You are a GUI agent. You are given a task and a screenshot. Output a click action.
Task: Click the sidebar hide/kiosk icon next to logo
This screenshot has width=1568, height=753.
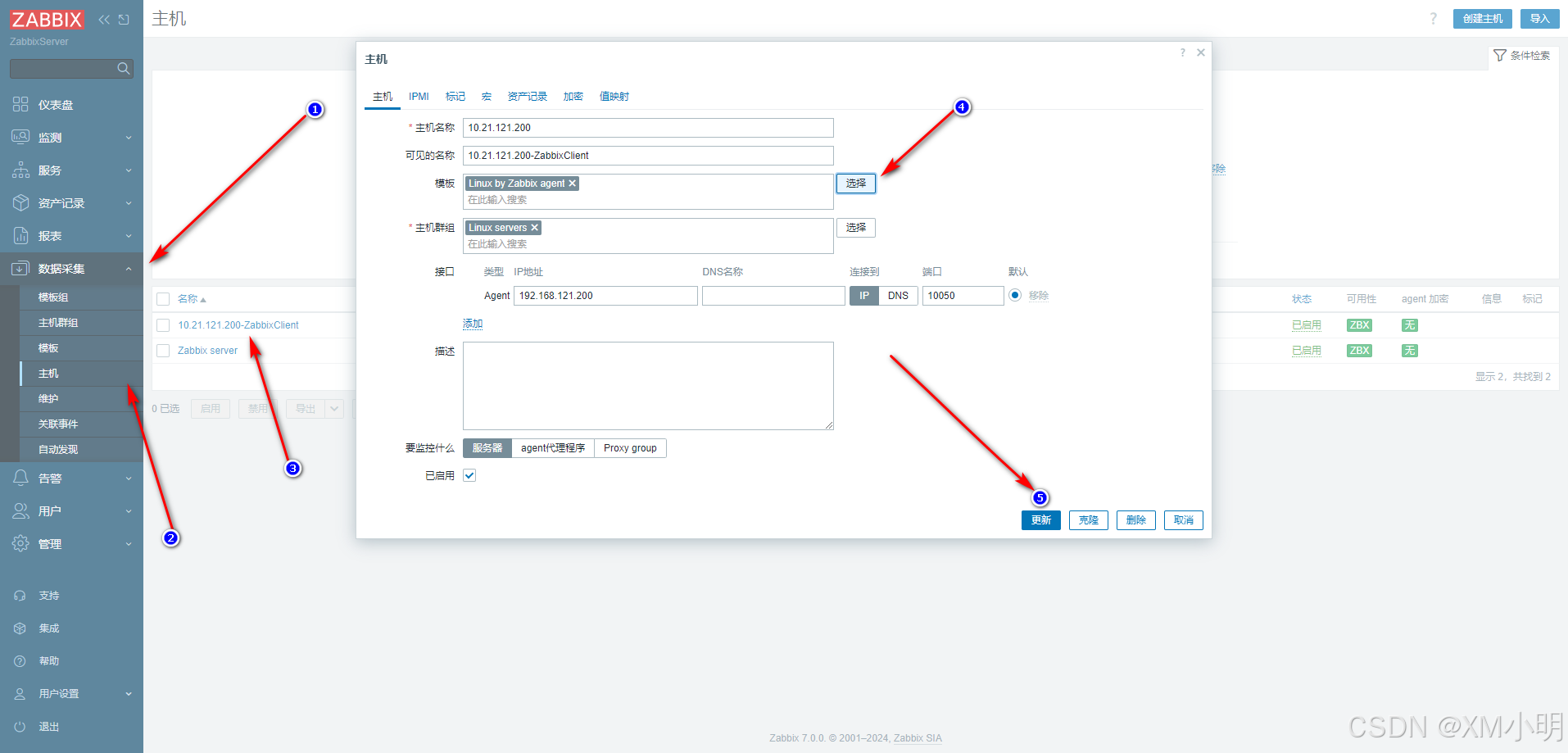pos(124,20)
